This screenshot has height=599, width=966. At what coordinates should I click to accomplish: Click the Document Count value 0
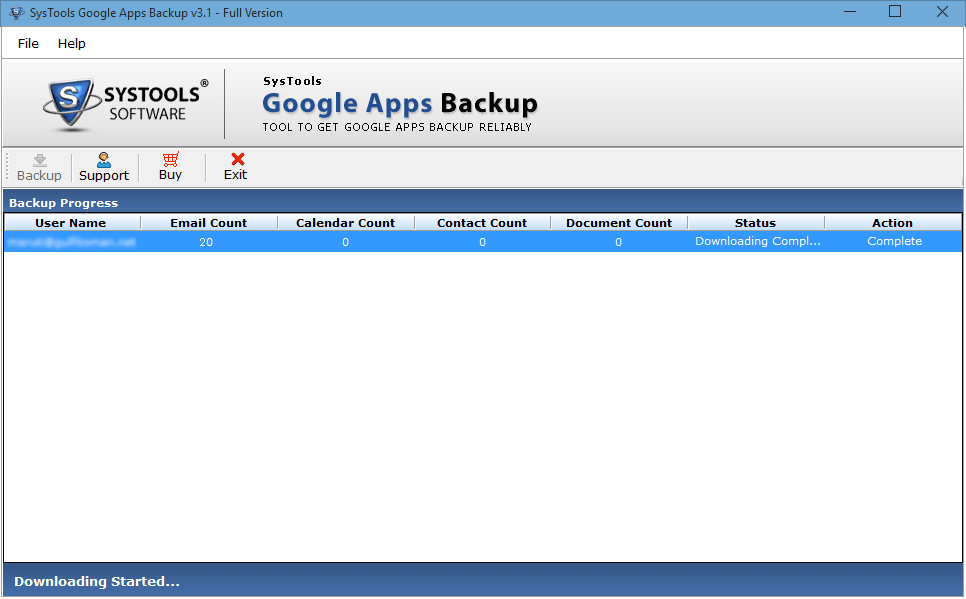click(619, 242)
